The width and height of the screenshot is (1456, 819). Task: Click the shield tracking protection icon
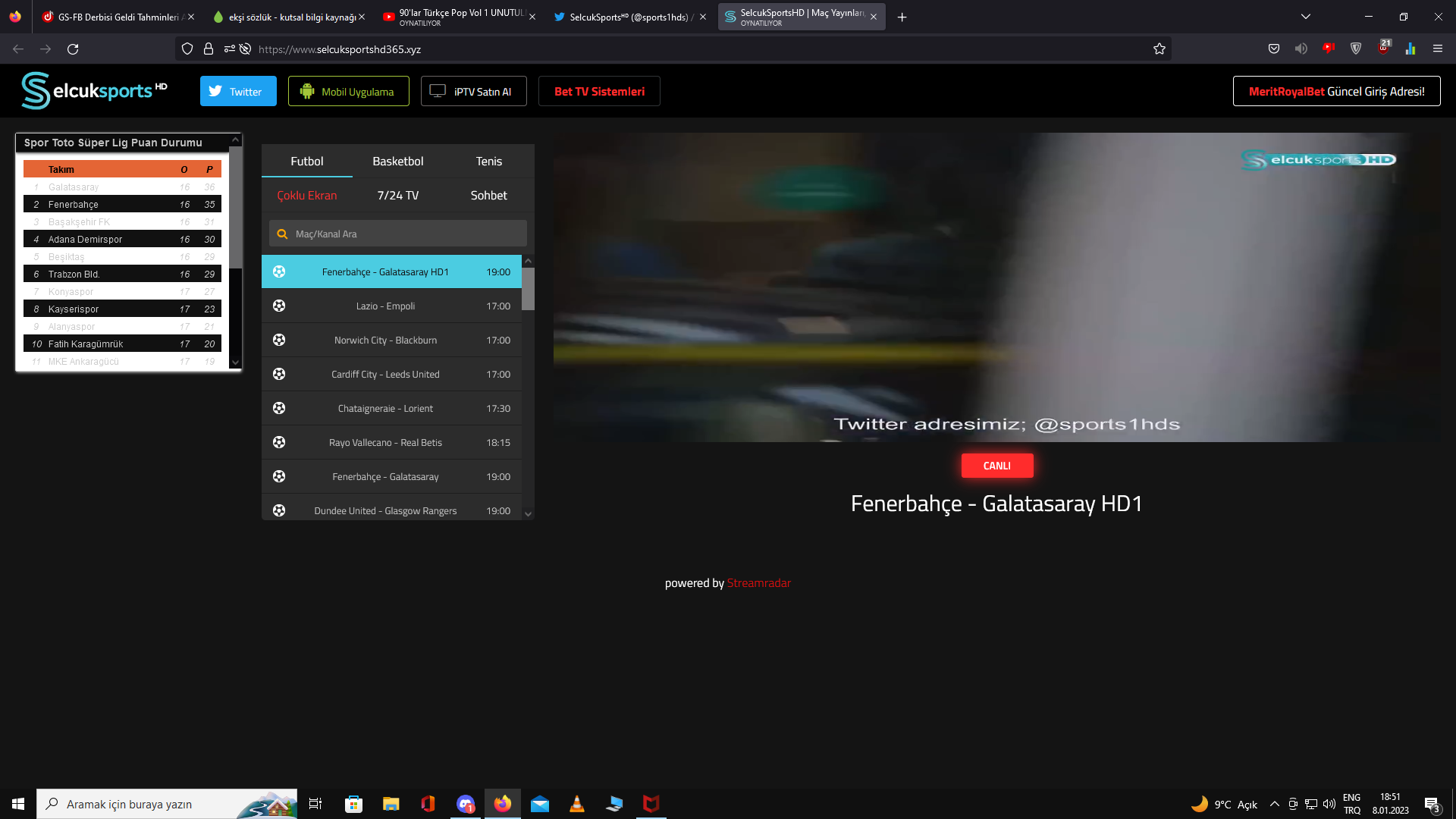coord(187,49)
